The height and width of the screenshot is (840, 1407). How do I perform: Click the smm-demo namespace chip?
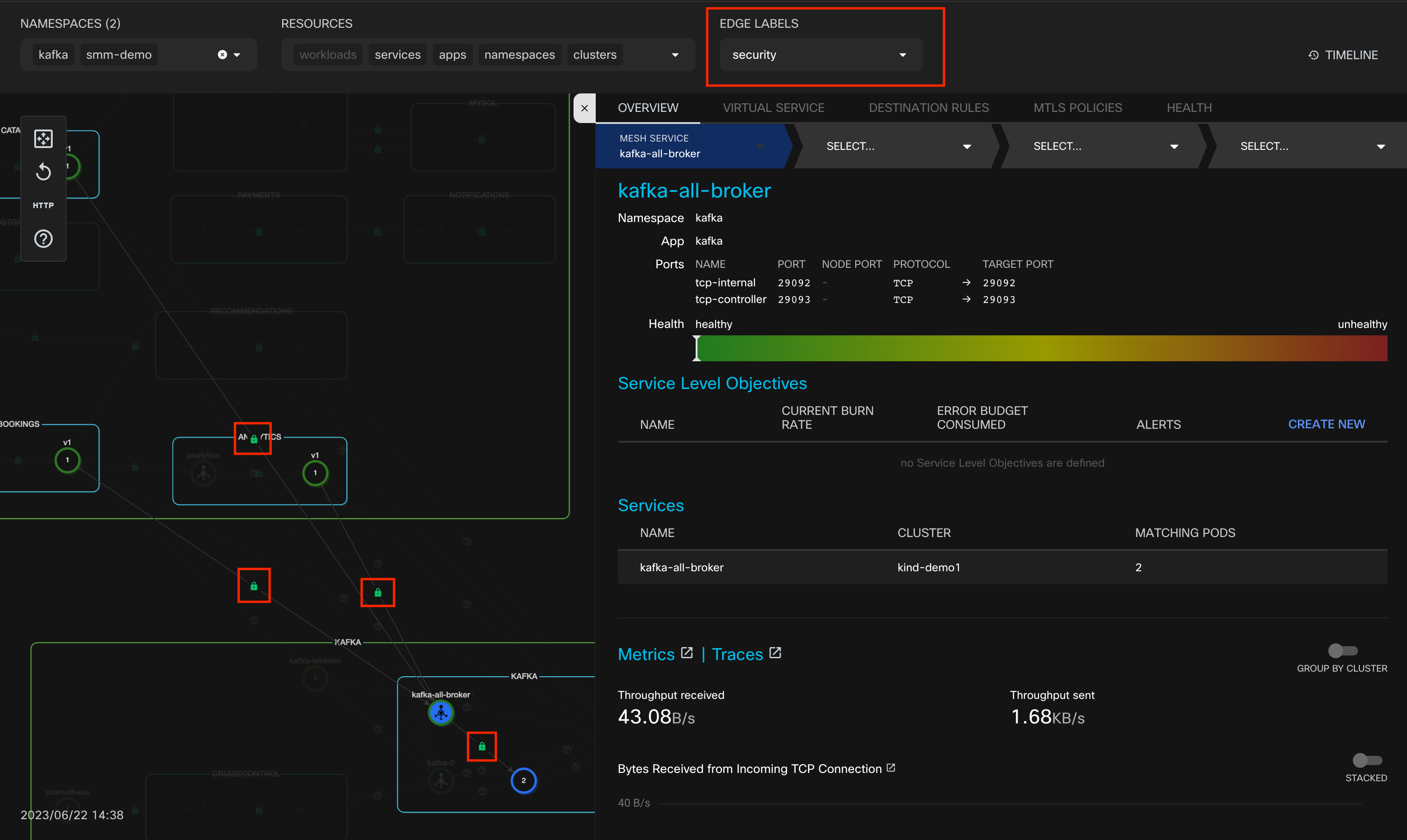[x=119, y=55]
